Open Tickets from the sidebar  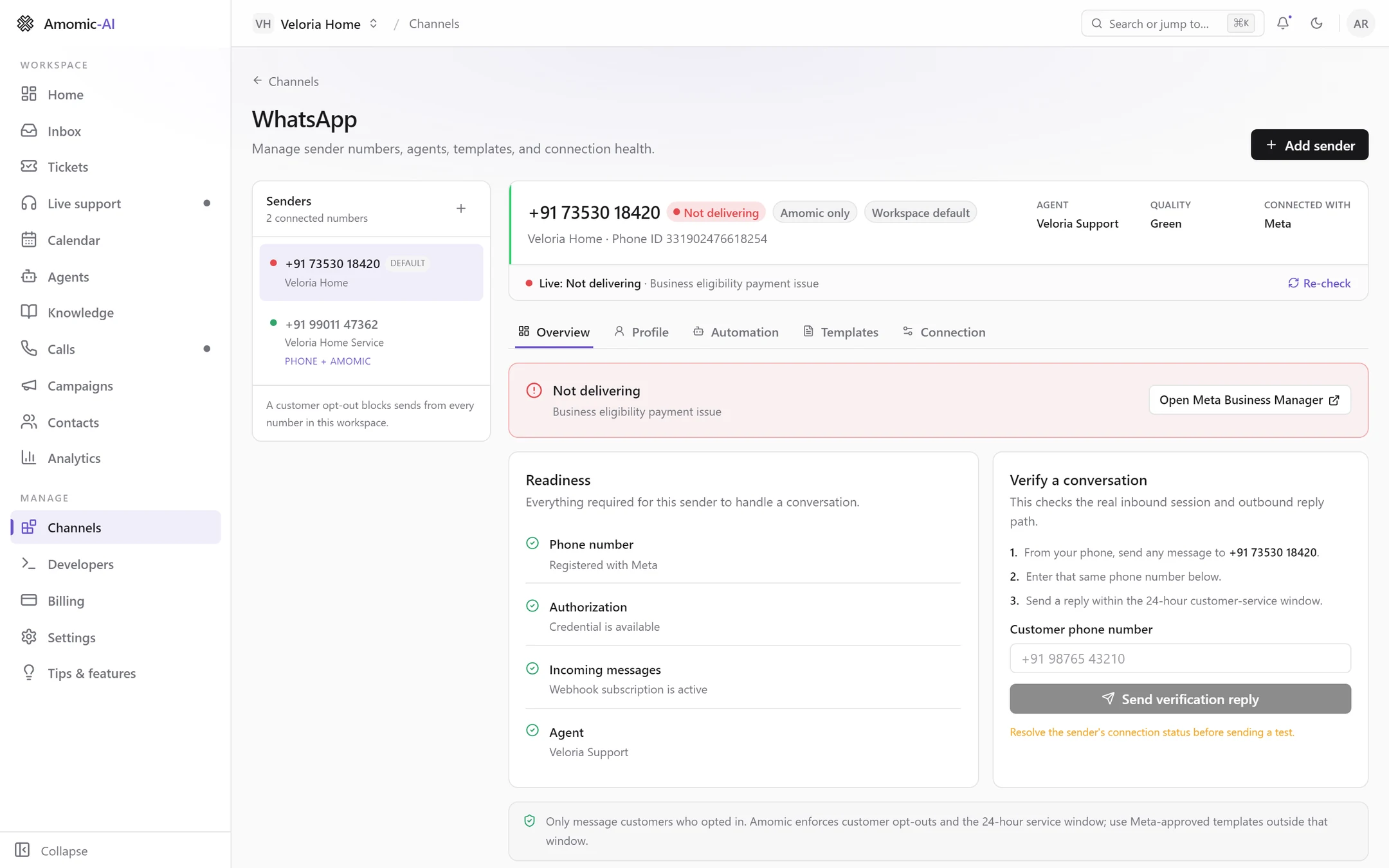116,167
